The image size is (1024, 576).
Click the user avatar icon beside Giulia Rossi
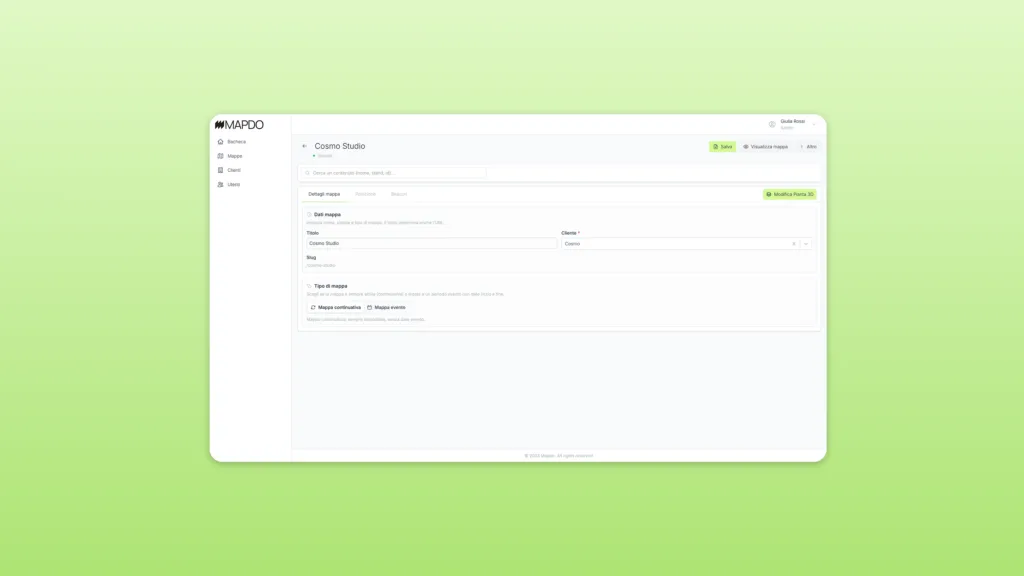pyautogui.click(x=772, y=124)
